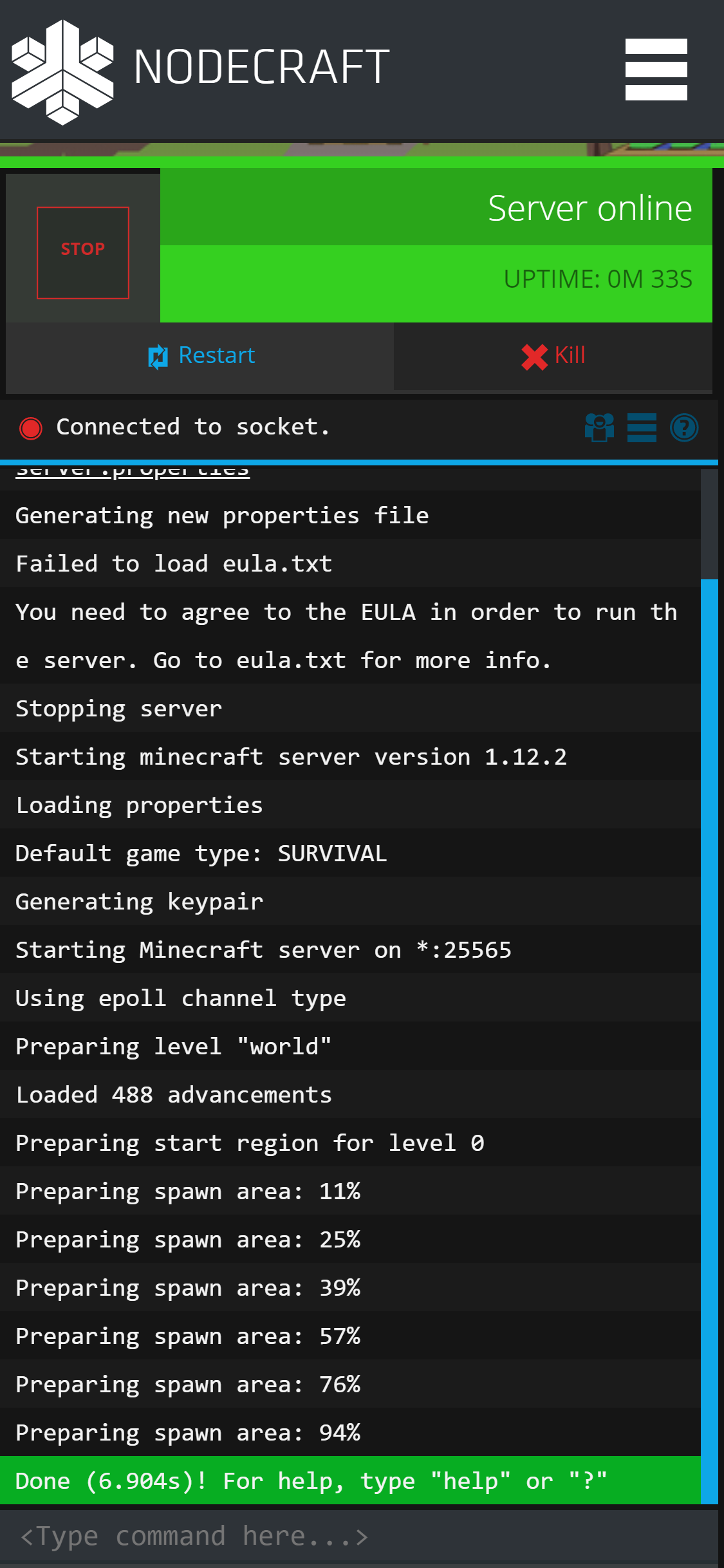Screen dimensions: 724x1568
Task: Open console help question mark icon
Action: pyautogui.click(x=684, y=427)
